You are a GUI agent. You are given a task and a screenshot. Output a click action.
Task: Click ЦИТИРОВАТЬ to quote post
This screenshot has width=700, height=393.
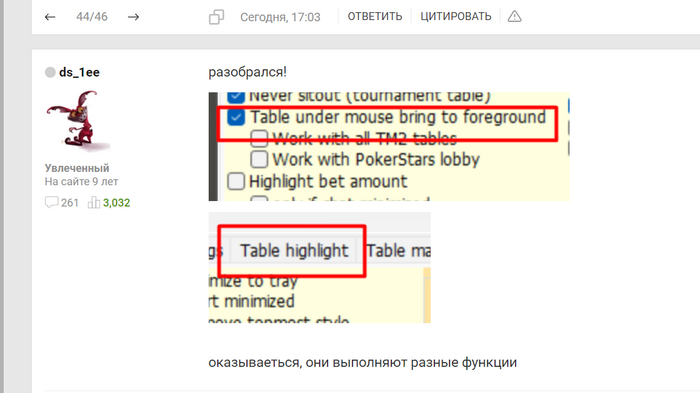(455, 17)
